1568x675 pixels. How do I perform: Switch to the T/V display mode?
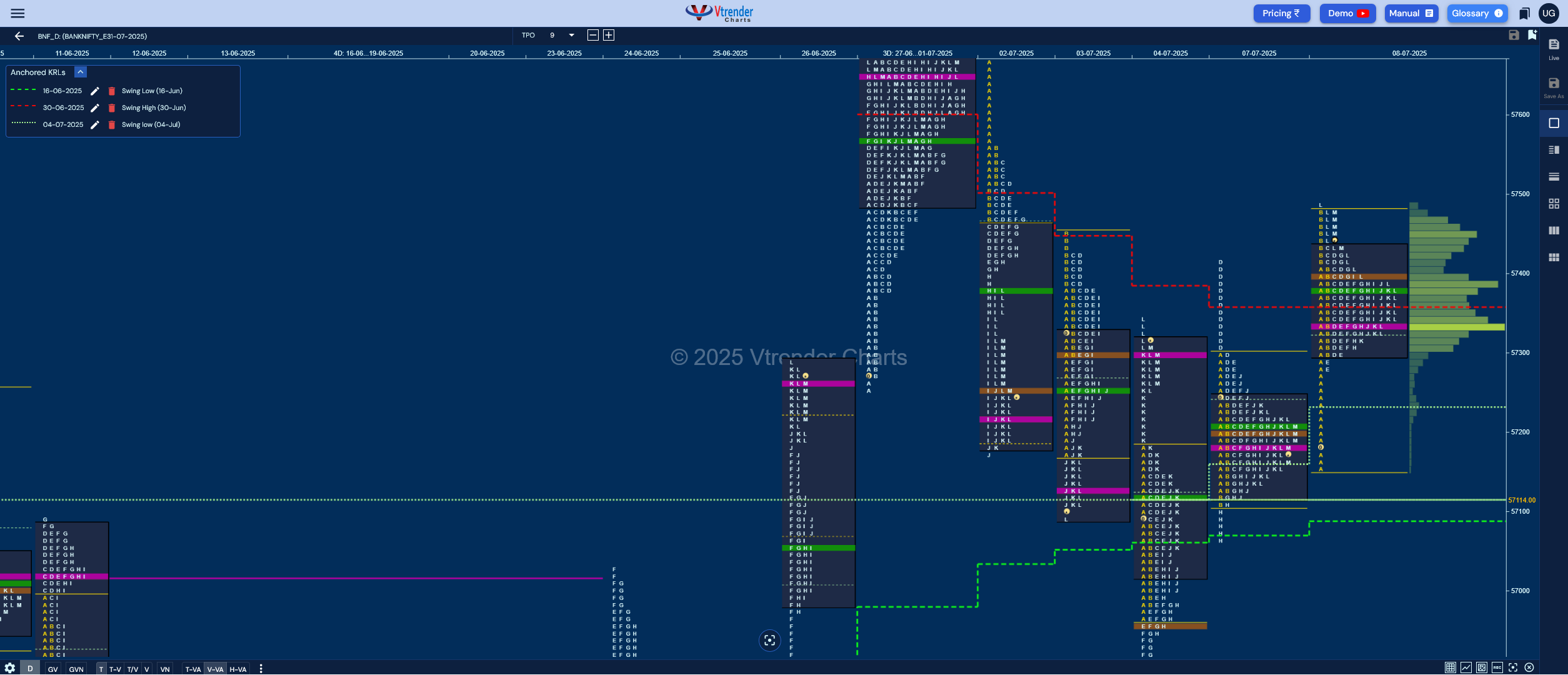(132, 669)
